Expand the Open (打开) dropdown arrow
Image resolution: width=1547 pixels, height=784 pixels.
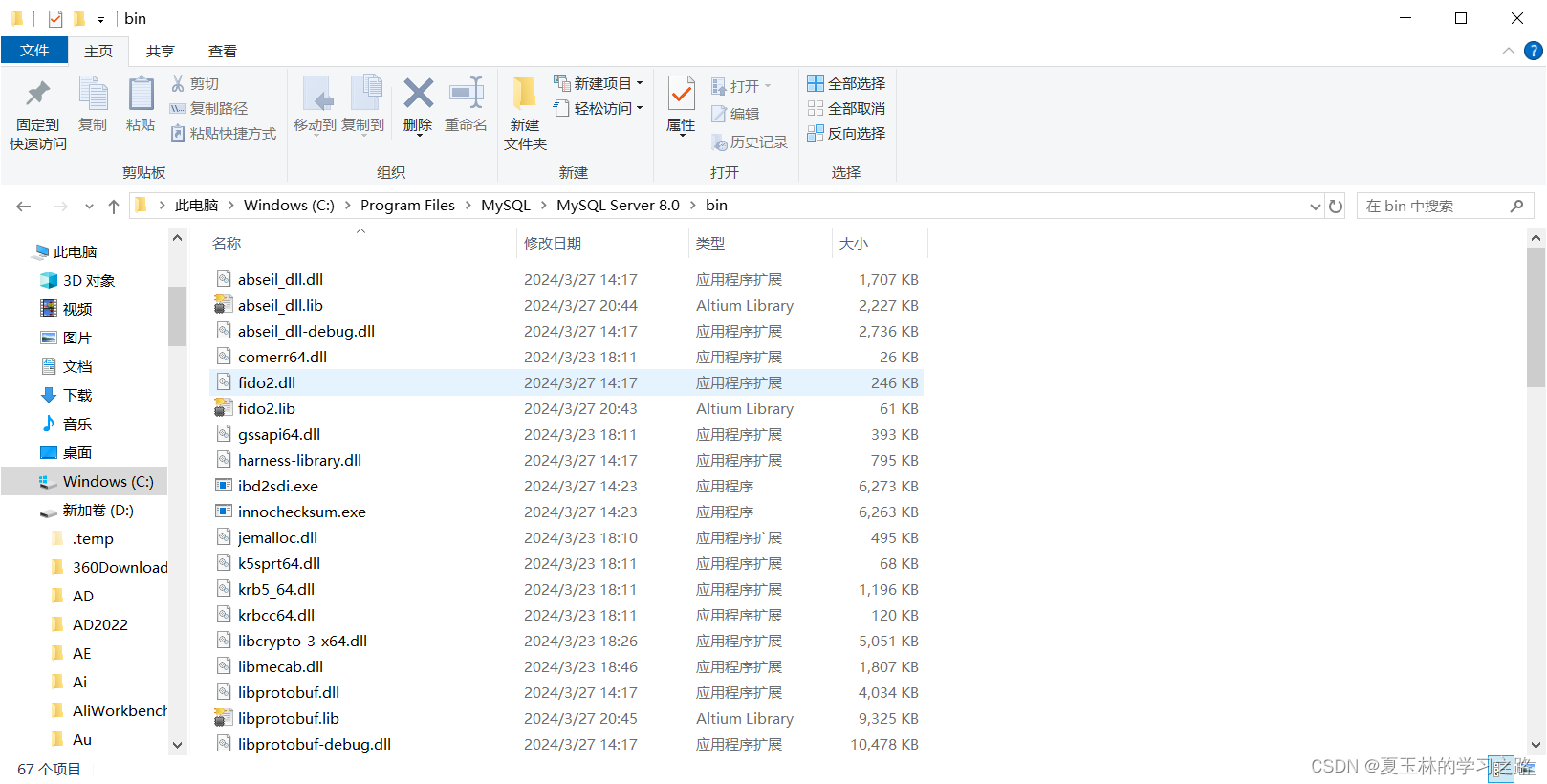pos(768,86)
